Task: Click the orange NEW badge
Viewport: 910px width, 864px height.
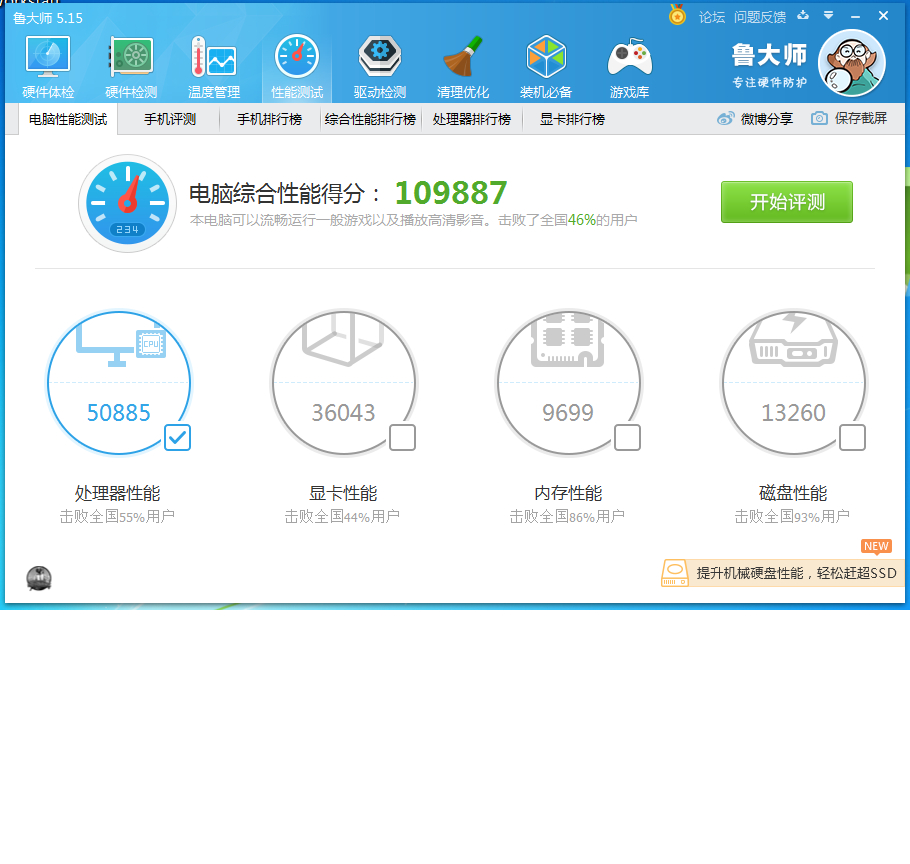Action: tap(876, 547)
